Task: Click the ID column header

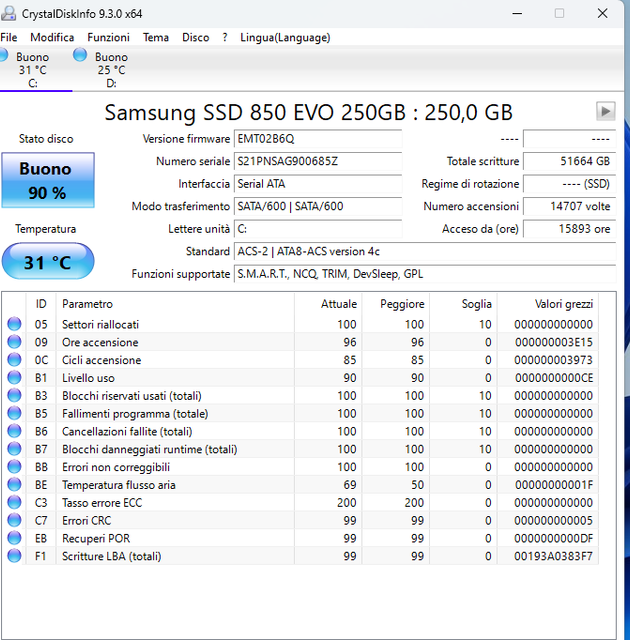Action: 41,304
